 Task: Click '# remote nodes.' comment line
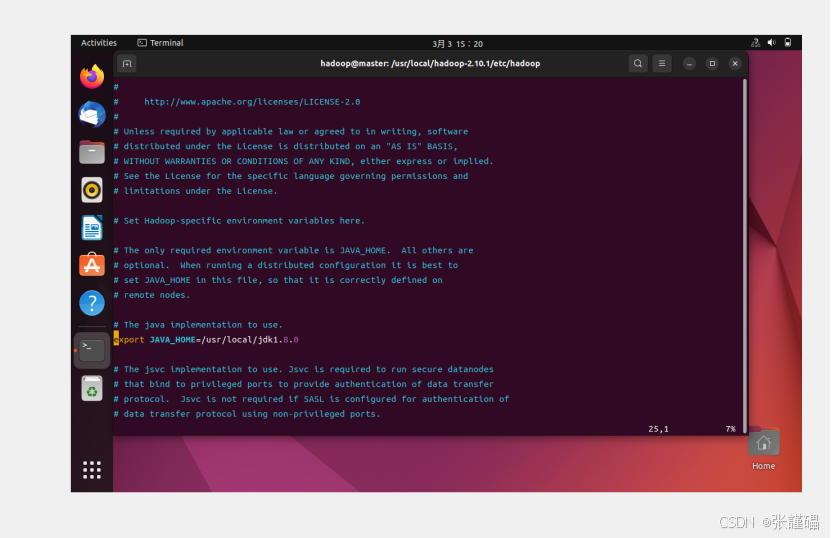(152, 295)
